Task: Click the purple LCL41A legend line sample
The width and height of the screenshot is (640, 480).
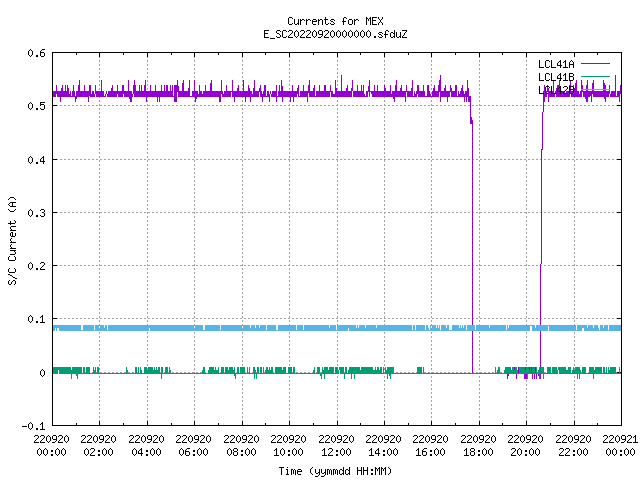Action: 595,64
